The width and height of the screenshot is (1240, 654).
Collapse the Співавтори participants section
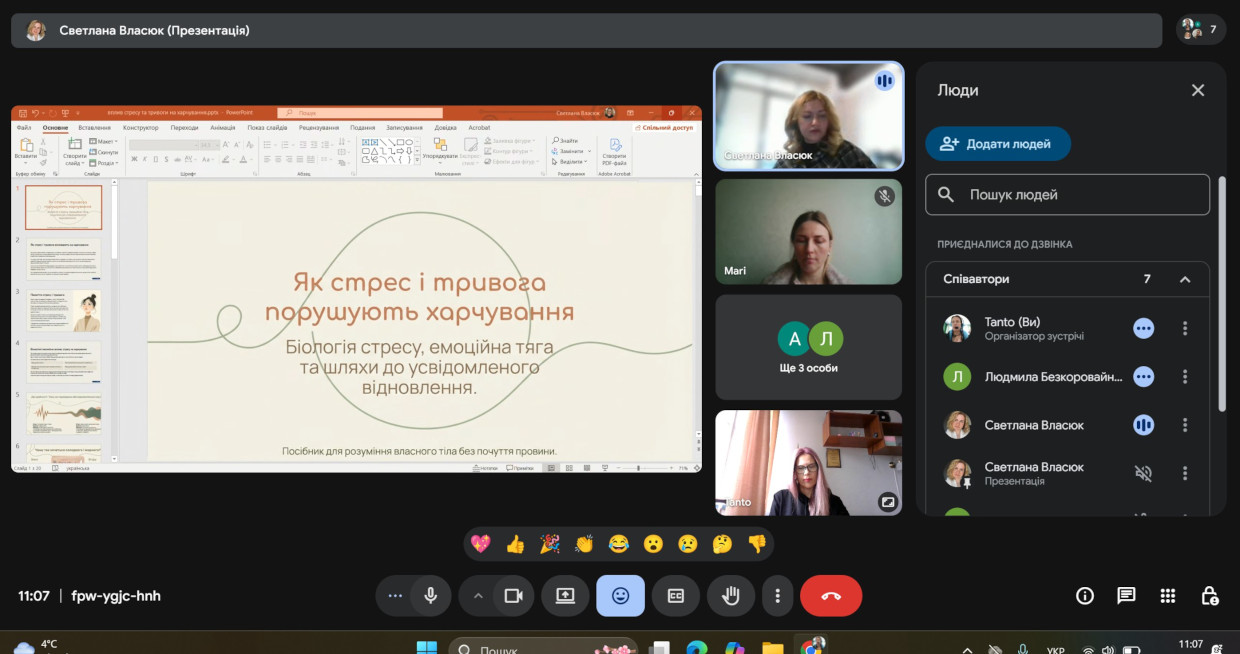tap(1185, 279)
